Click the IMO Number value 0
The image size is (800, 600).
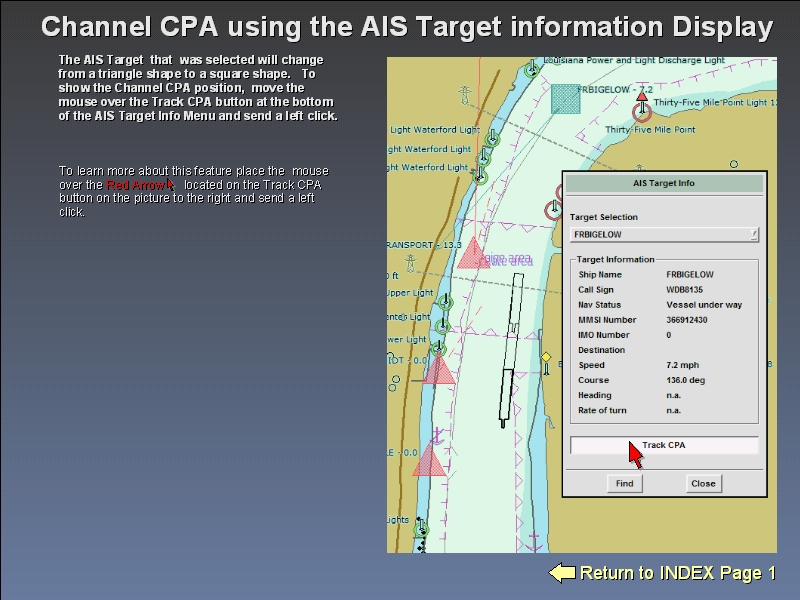pyautogui.click(x=669, y=335)
